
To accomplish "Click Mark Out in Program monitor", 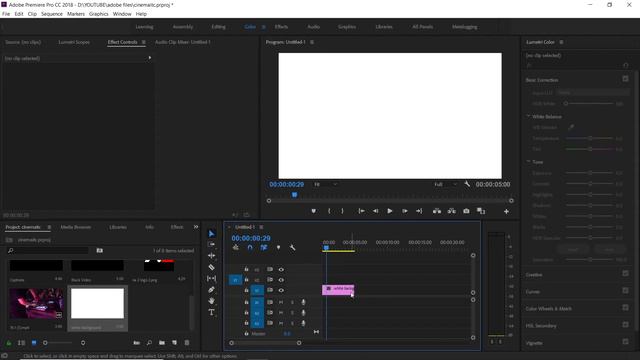I will [342, 211].
